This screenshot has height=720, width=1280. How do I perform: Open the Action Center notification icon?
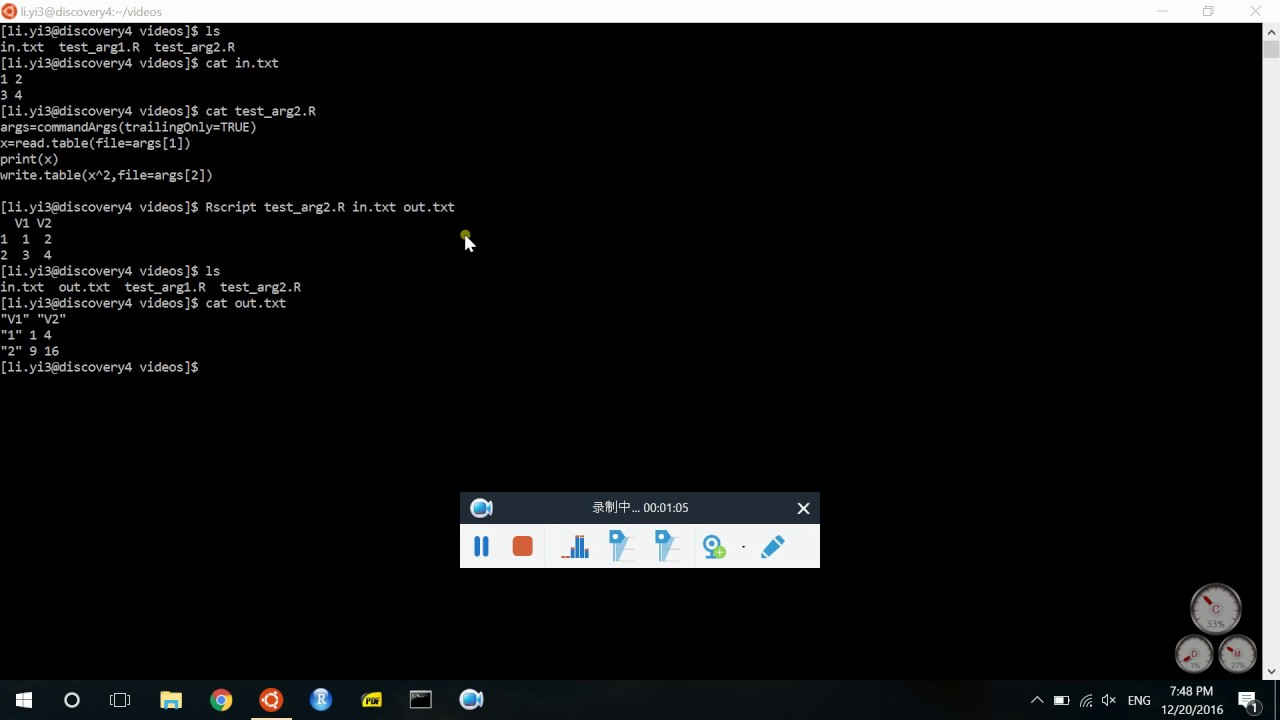point(1248,700)
